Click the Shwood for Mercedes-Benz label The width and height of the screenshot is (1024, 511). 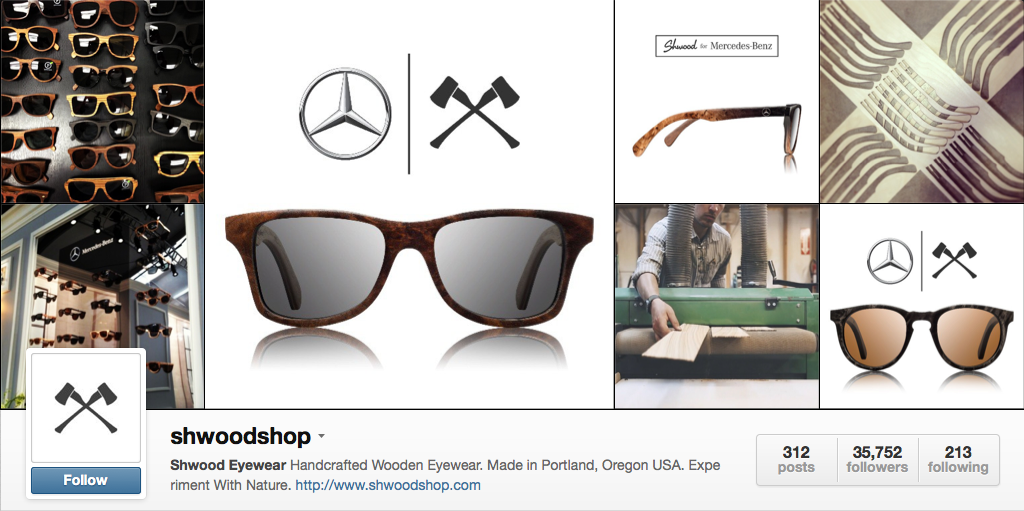click(x=716, y=46)
